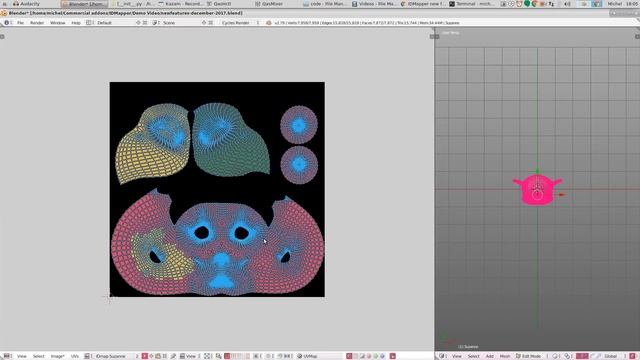
Task: Toggle UV sync selection icon
Action: (x=219, y=356)
